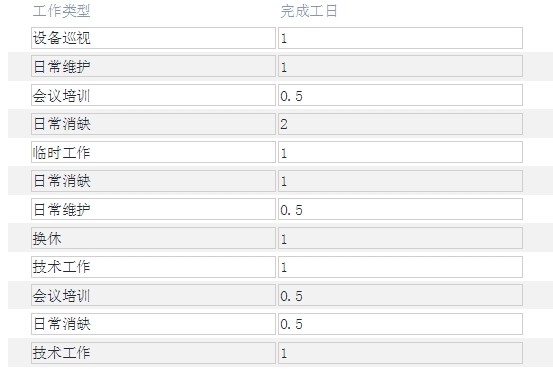
Task: Click the fourth row's 日常消缺 field
Action: (153, 124)
